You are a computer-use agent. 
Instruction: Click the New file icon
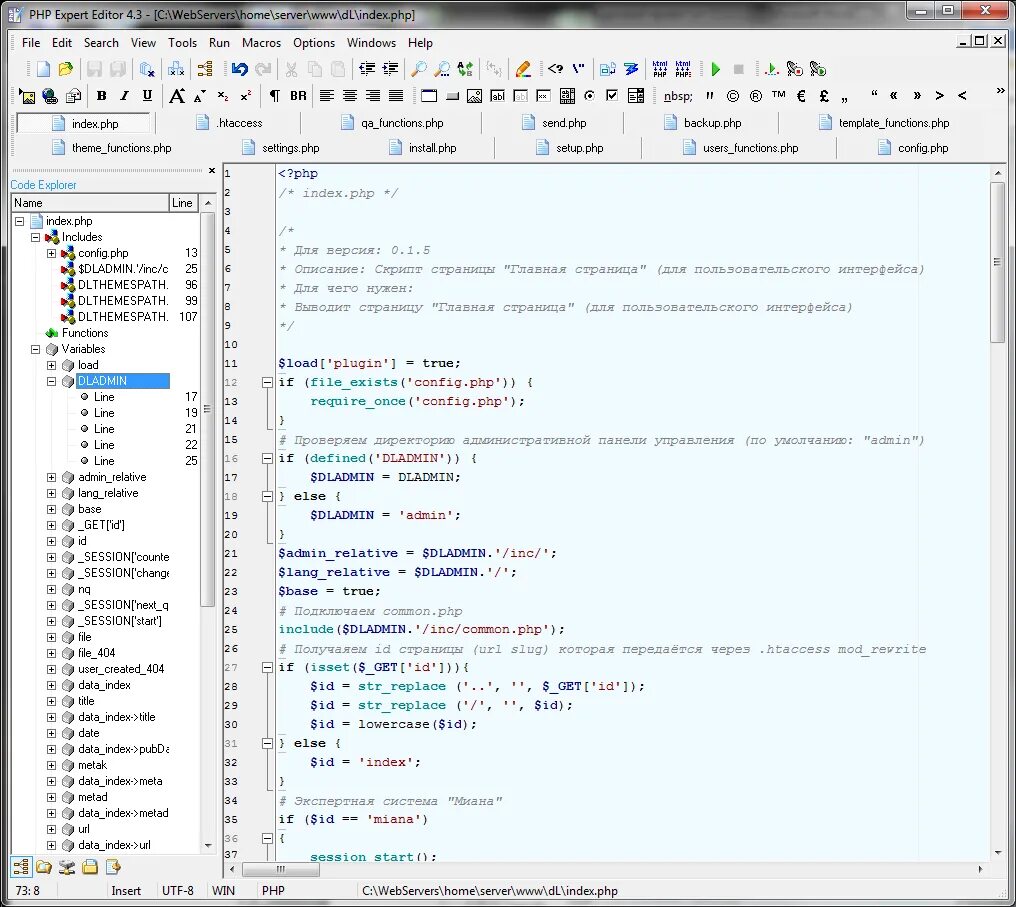43,69
